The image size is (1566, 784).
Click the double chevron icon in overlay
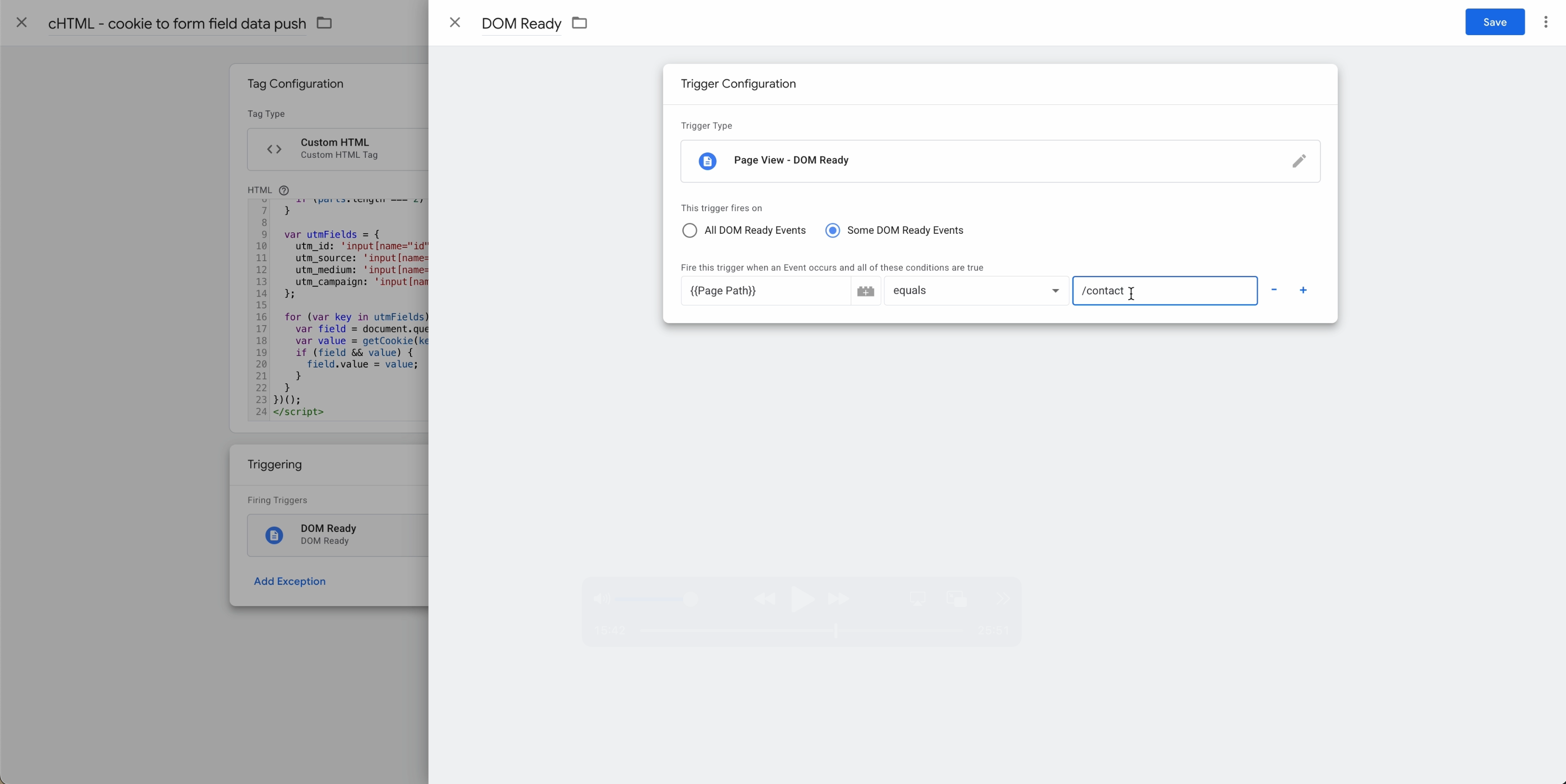[x=1003, y=599]
